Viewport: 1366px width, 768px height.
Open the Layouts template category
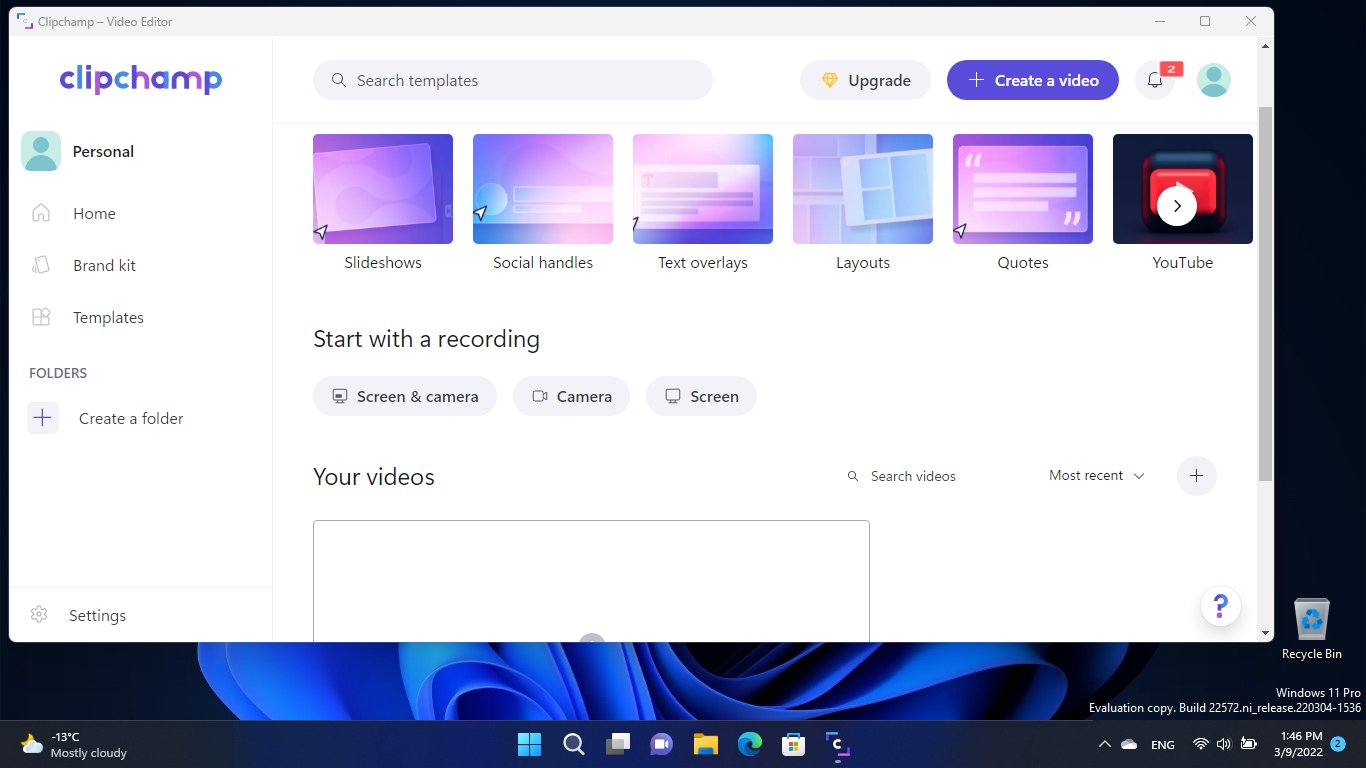(x=863, y=203)
